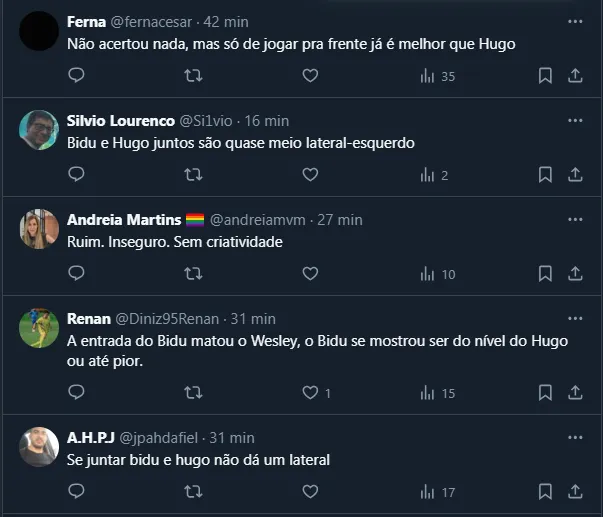603x517 pixels.
Task: View analytics showing 17 on A.H.P.J tweet
Action: pyautogui.click(x=438, y=491)
